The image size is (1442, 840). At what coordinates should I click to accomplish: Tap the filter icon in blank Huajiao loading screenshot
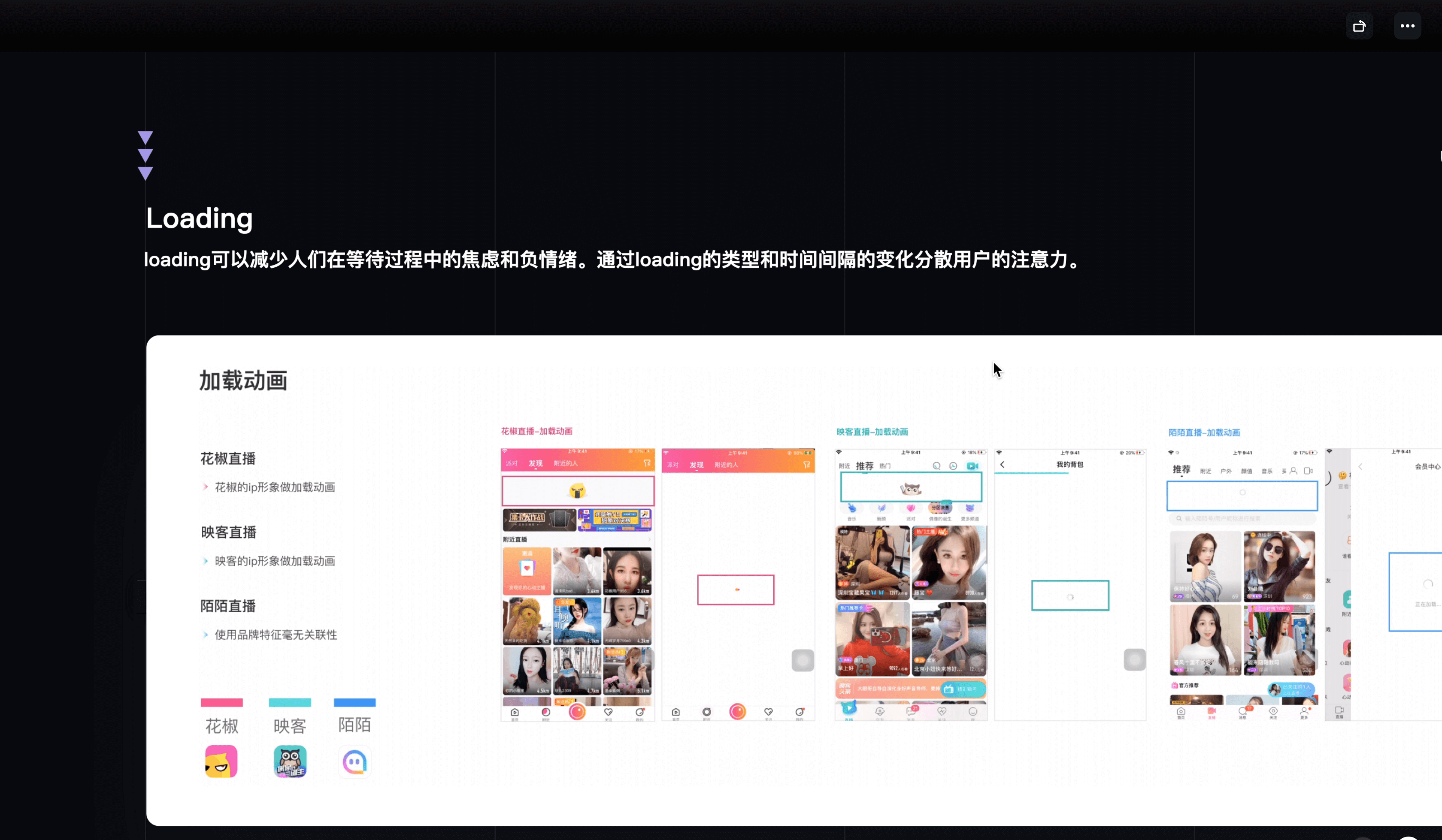click(x=806, y=465)
